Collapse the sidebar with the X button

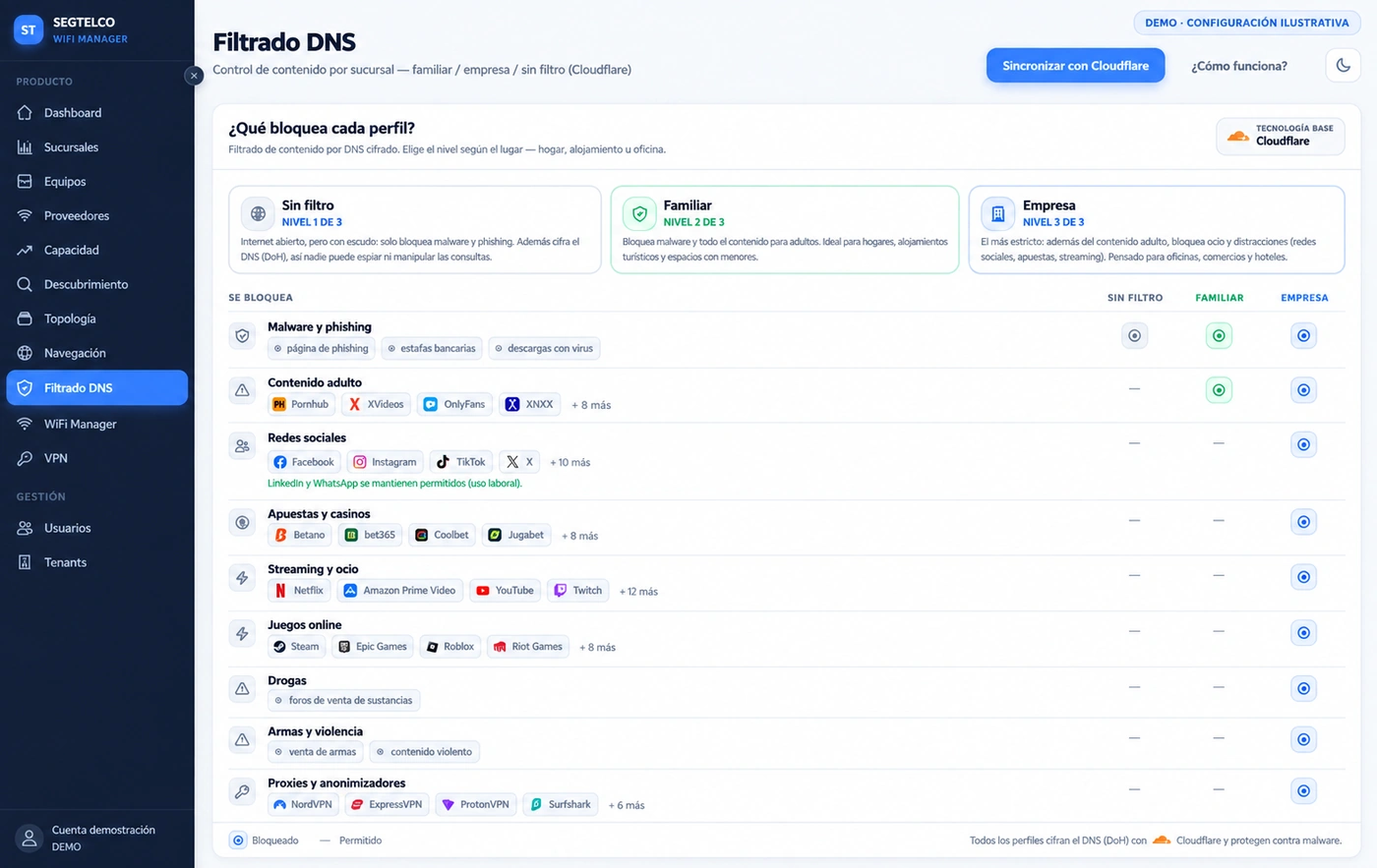(x=194, y=76)
